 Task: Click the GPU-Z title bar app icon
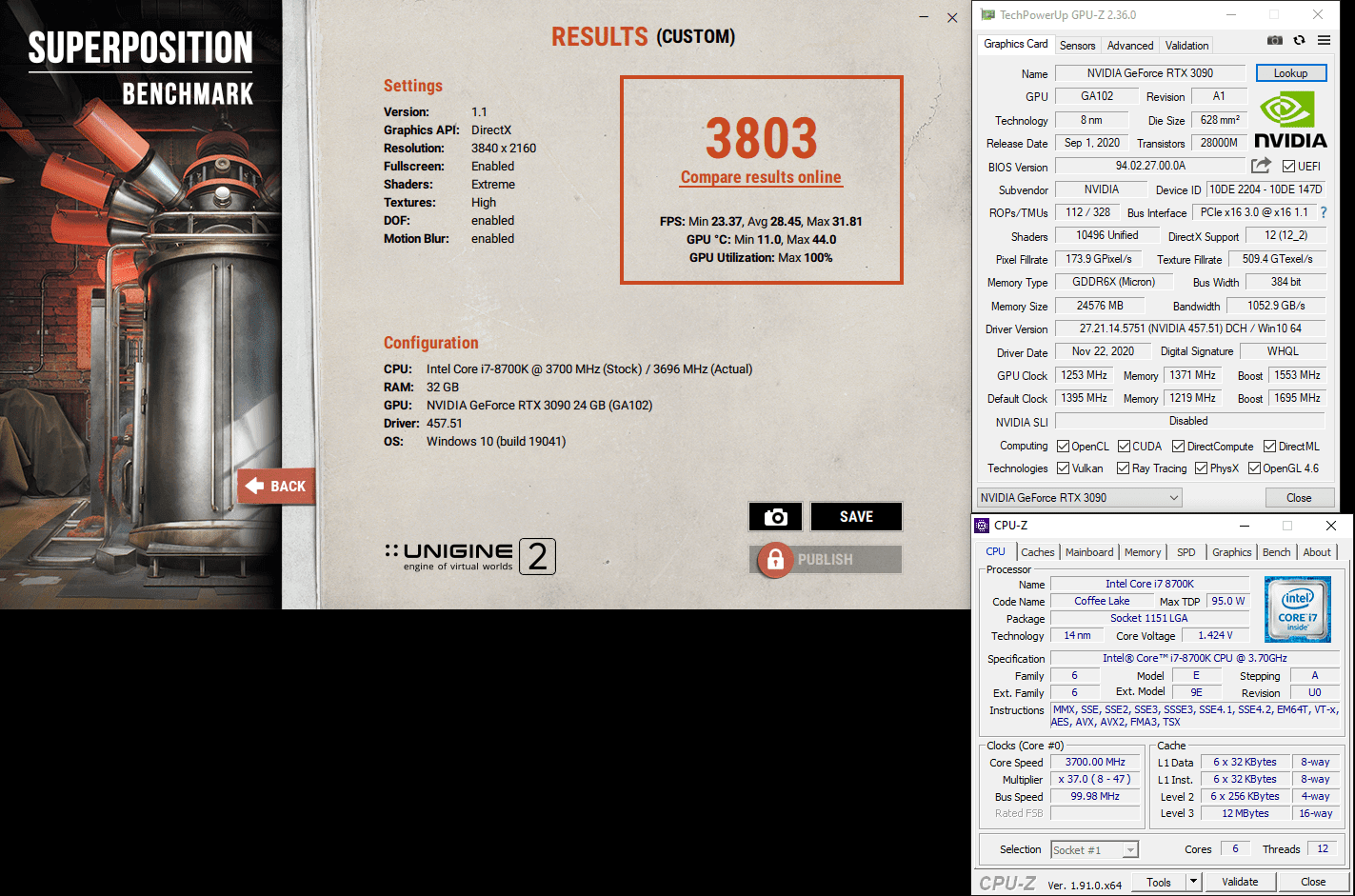pos(987,15)
